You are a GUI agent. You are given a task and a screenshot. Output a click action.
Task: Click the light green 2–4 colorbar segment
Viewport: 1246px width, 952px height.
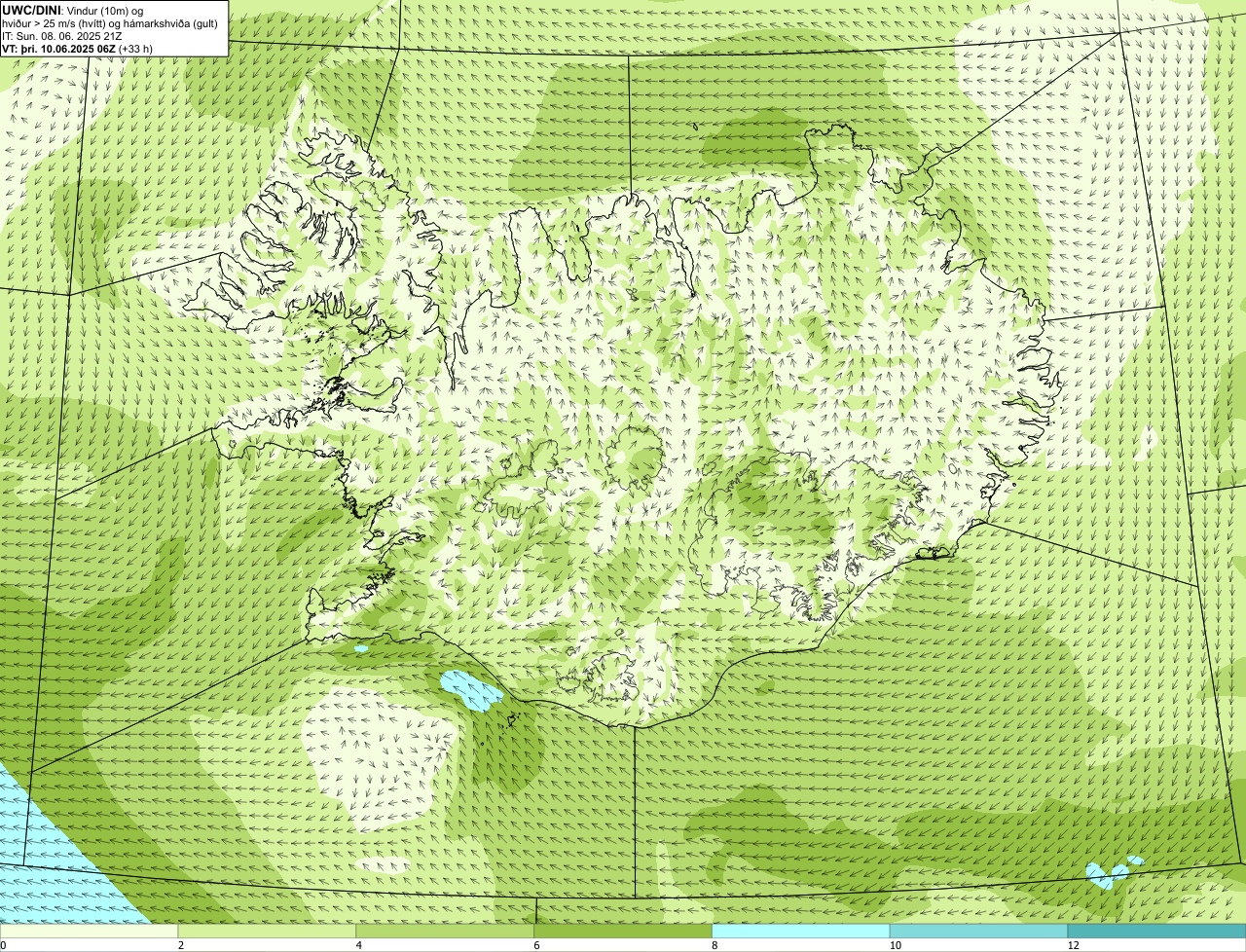click(268, 931)
